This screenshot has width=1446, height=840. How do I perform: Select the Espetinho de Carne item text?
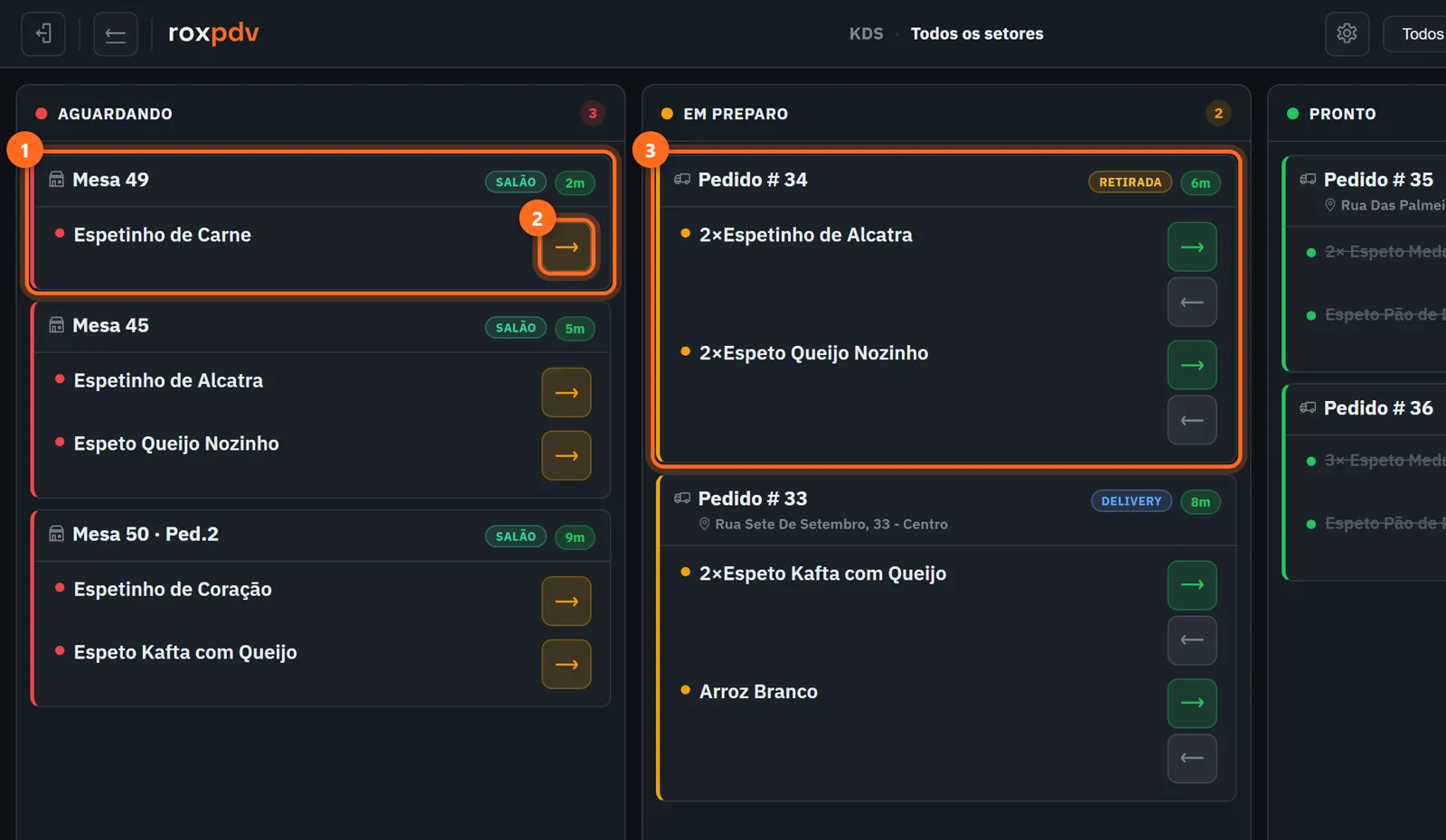click(x=163, y=235)
